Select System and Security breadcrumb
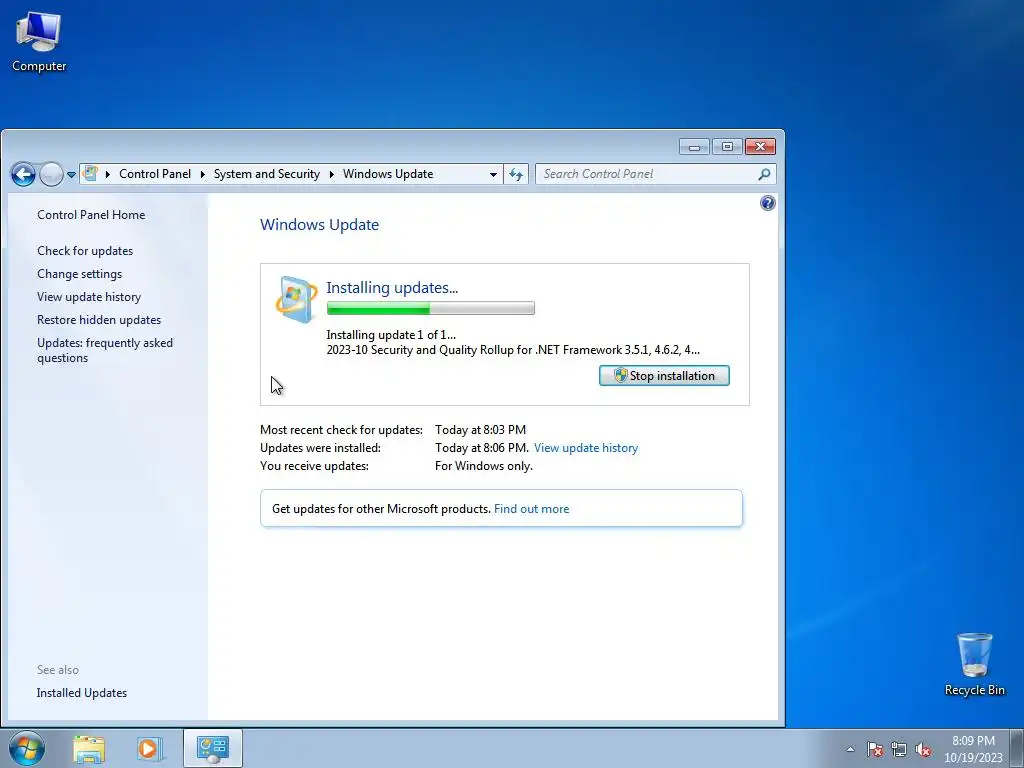The height and width of the screenshot is (768, 1024). pos(266,174)
